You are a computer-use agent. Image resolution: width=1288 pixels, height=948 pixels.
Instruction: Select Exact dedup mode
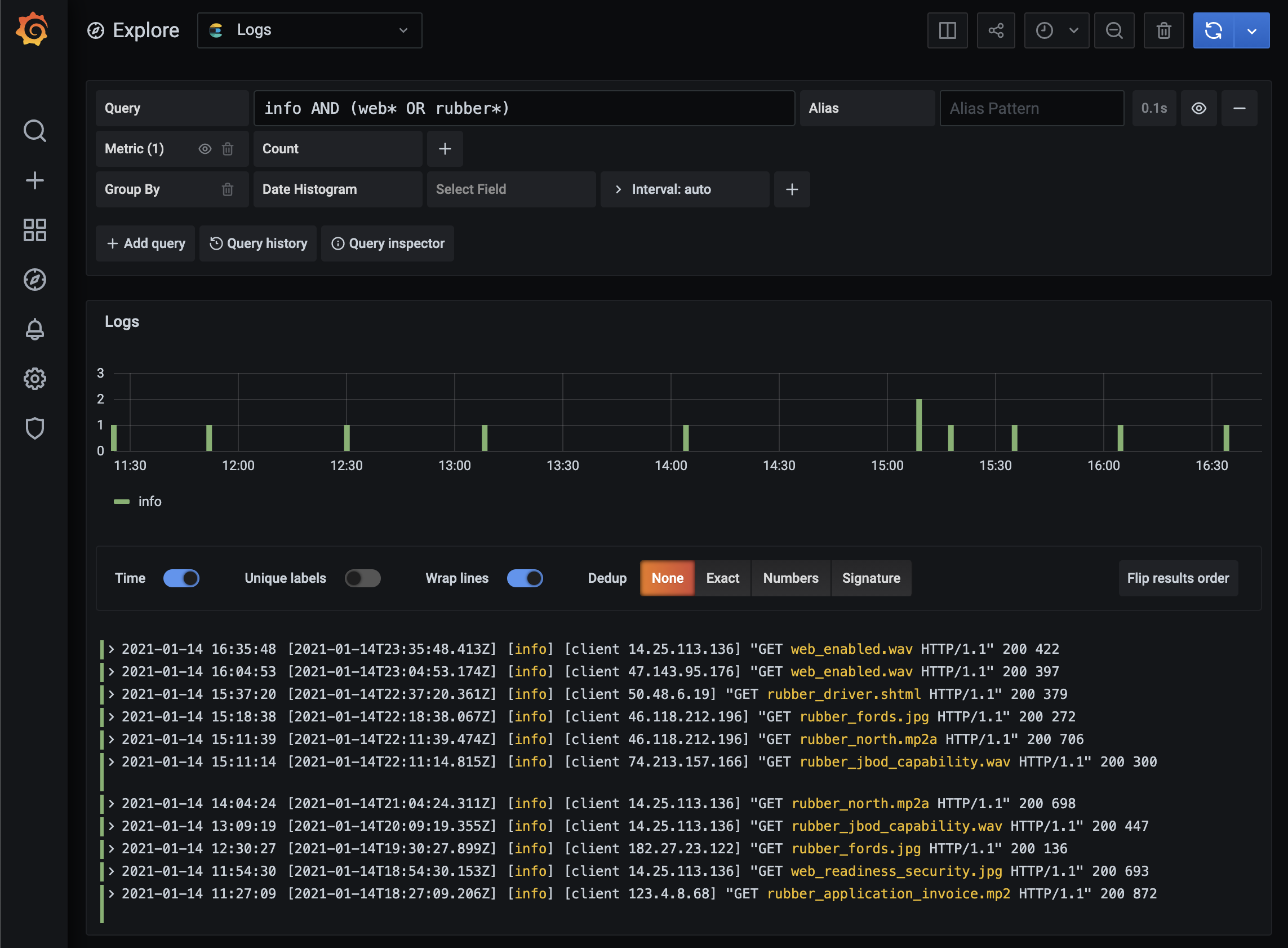[722, 578]
